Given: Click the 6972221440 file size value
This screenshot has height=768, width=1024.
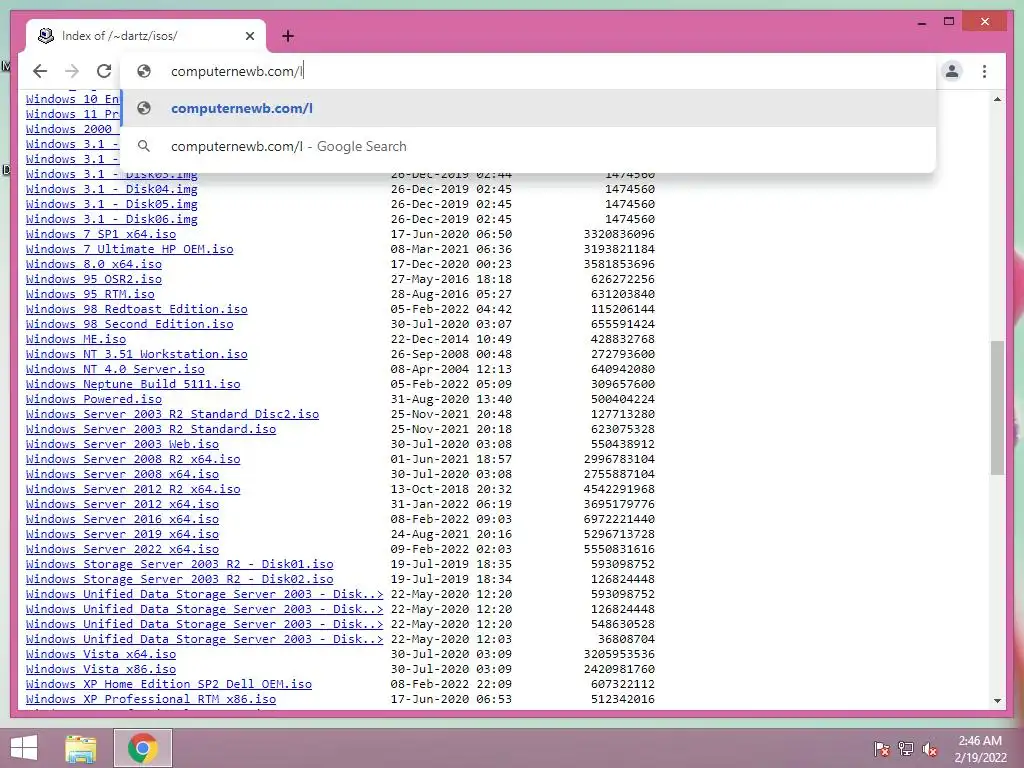Looking at the screenshot, I should point(619,520).
